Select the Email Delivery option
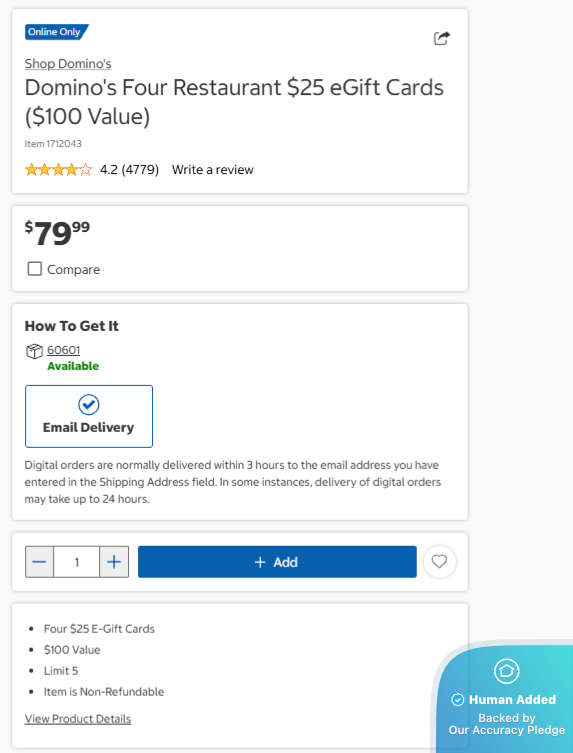This screenshot has height=753, width=573. click(x=89, y=416)
